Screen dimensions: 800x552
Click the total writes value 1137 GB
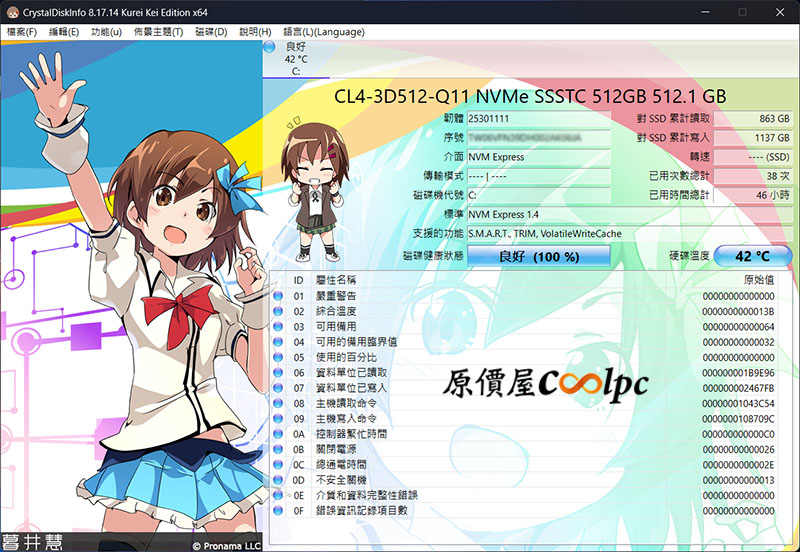[753, 138]
